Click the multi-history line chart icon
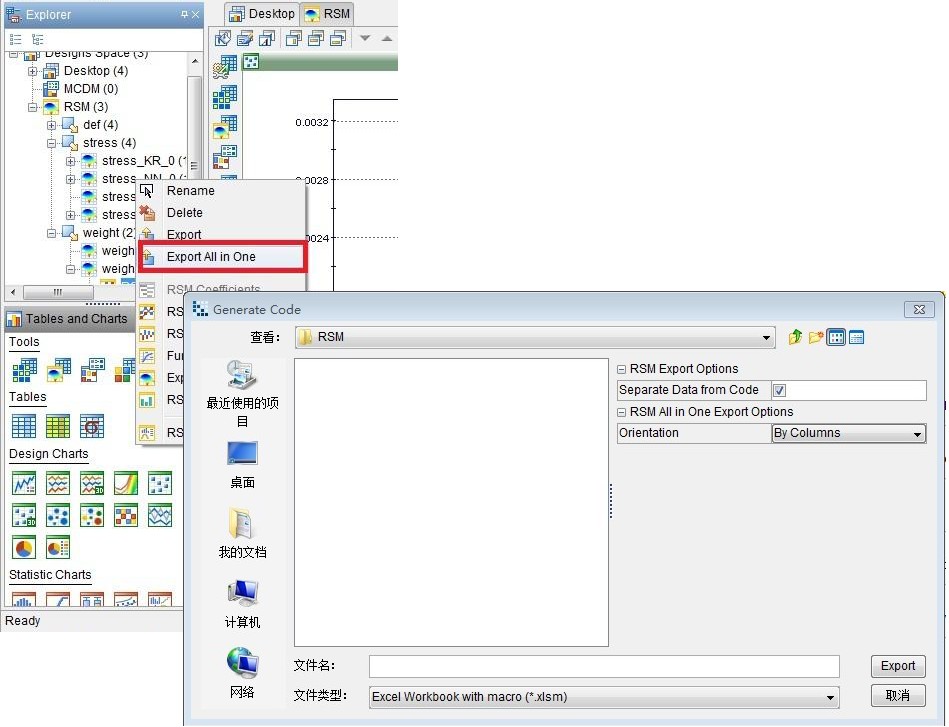The height and width of the screenshot is (727, 949). [x=58, y=483]
